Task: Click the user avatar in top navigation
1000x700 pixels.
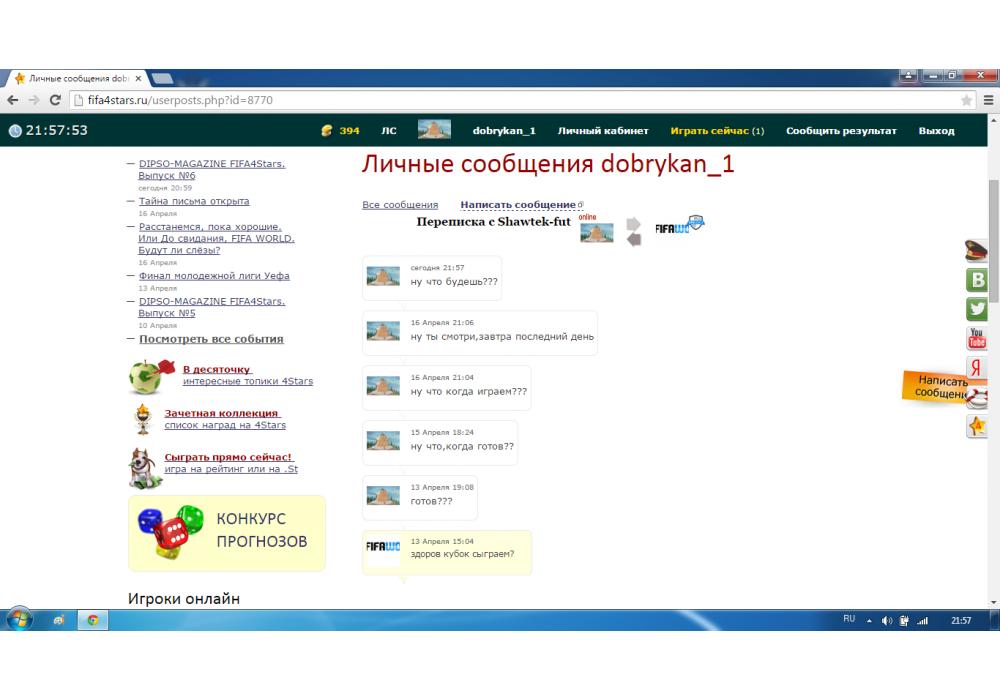Action: tap(433, 130)
